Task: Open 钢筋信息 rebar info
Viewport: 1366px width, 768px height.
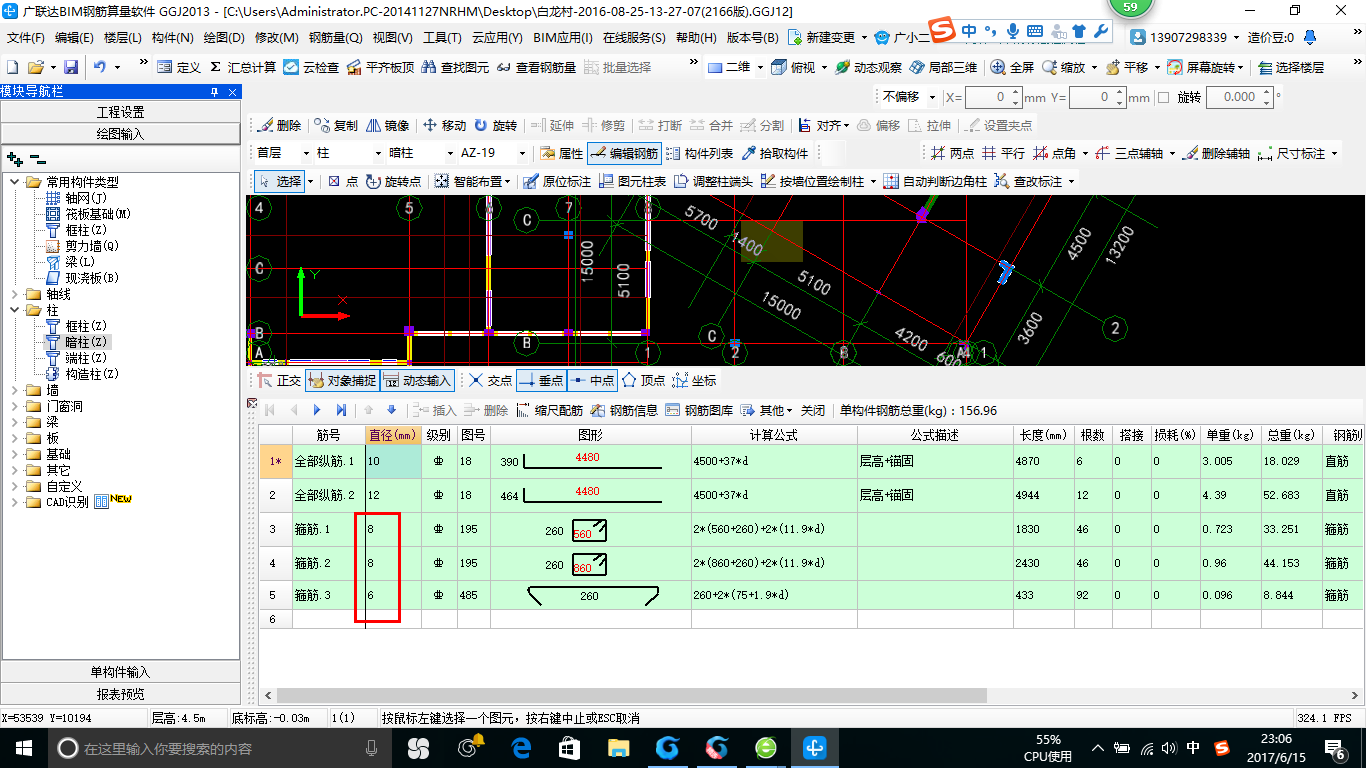Action: pos(624,410)
